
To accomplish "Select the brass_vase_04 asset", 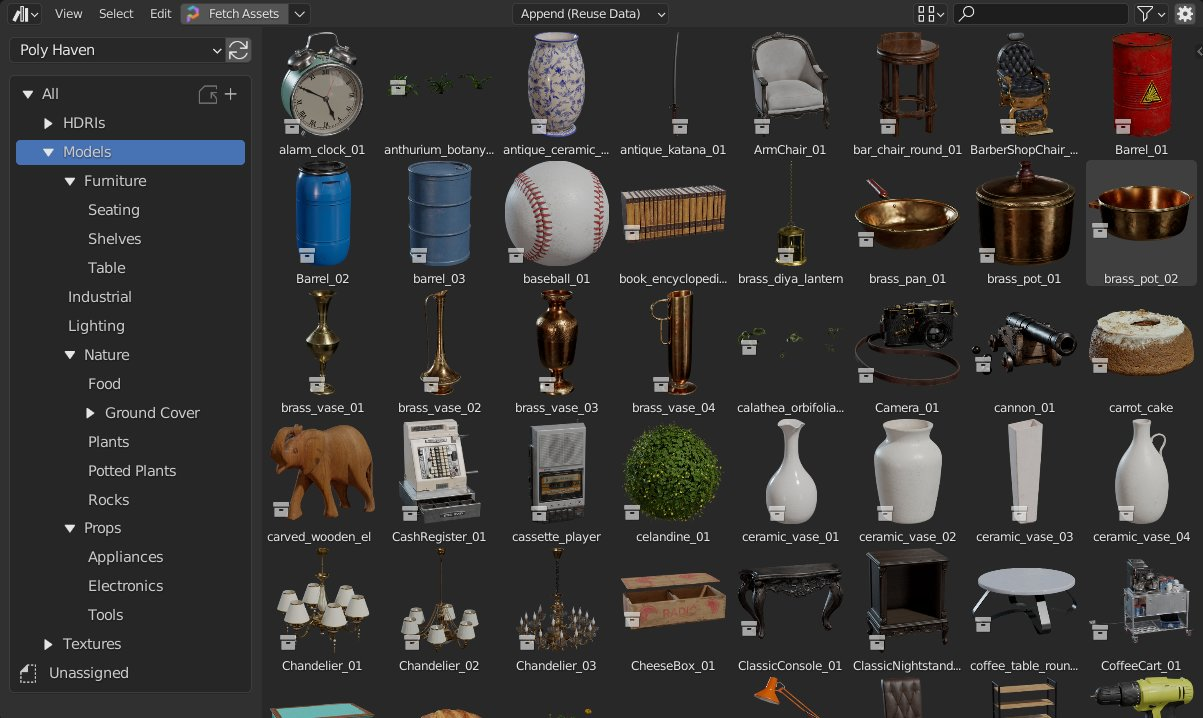I will click(x=673, y=343).
